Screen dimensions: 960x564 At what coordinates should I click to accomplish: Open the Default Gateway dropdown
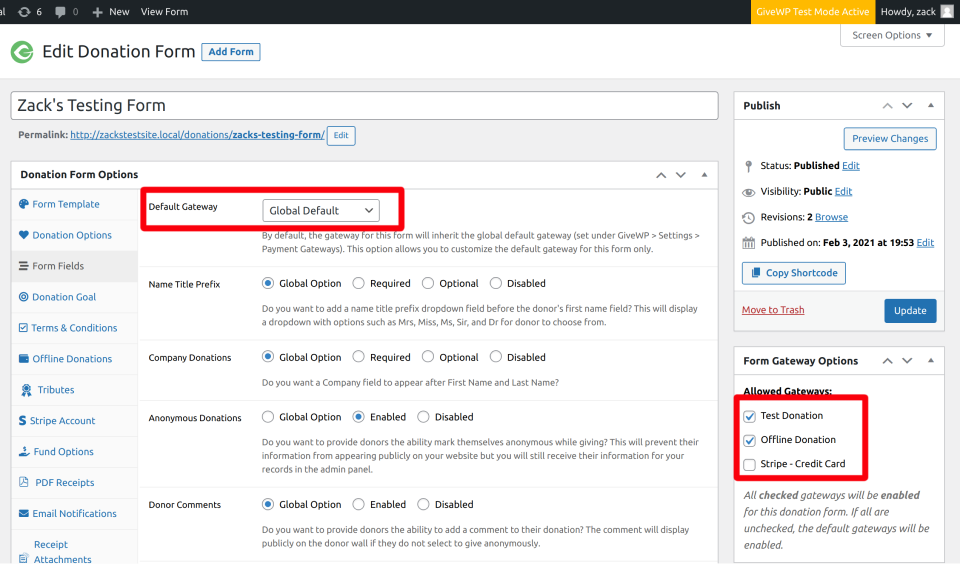pyautogui.click(x=321, y=210)
